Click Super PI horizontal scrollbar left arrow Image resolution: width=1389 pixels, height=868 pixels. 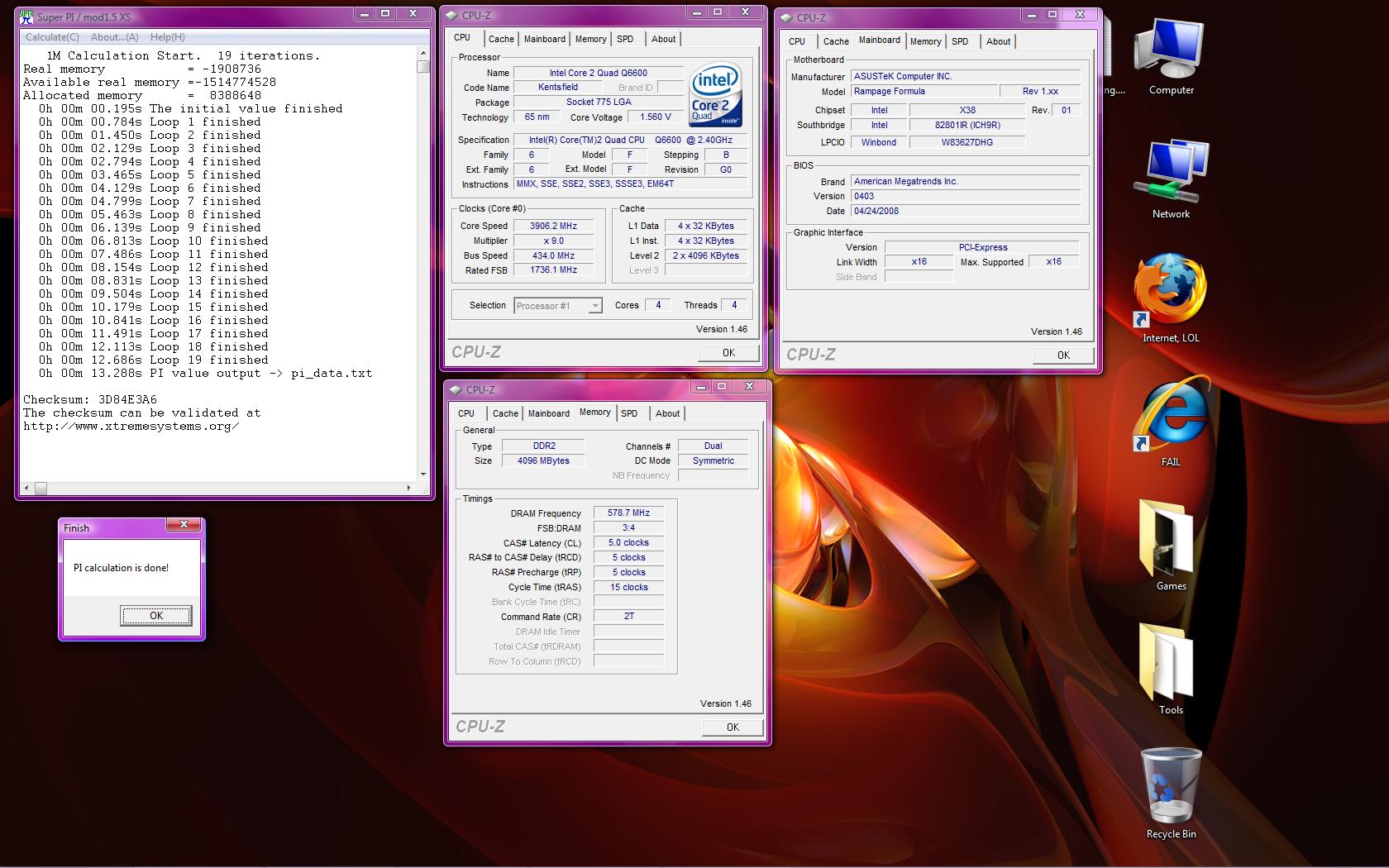(27, 488)
